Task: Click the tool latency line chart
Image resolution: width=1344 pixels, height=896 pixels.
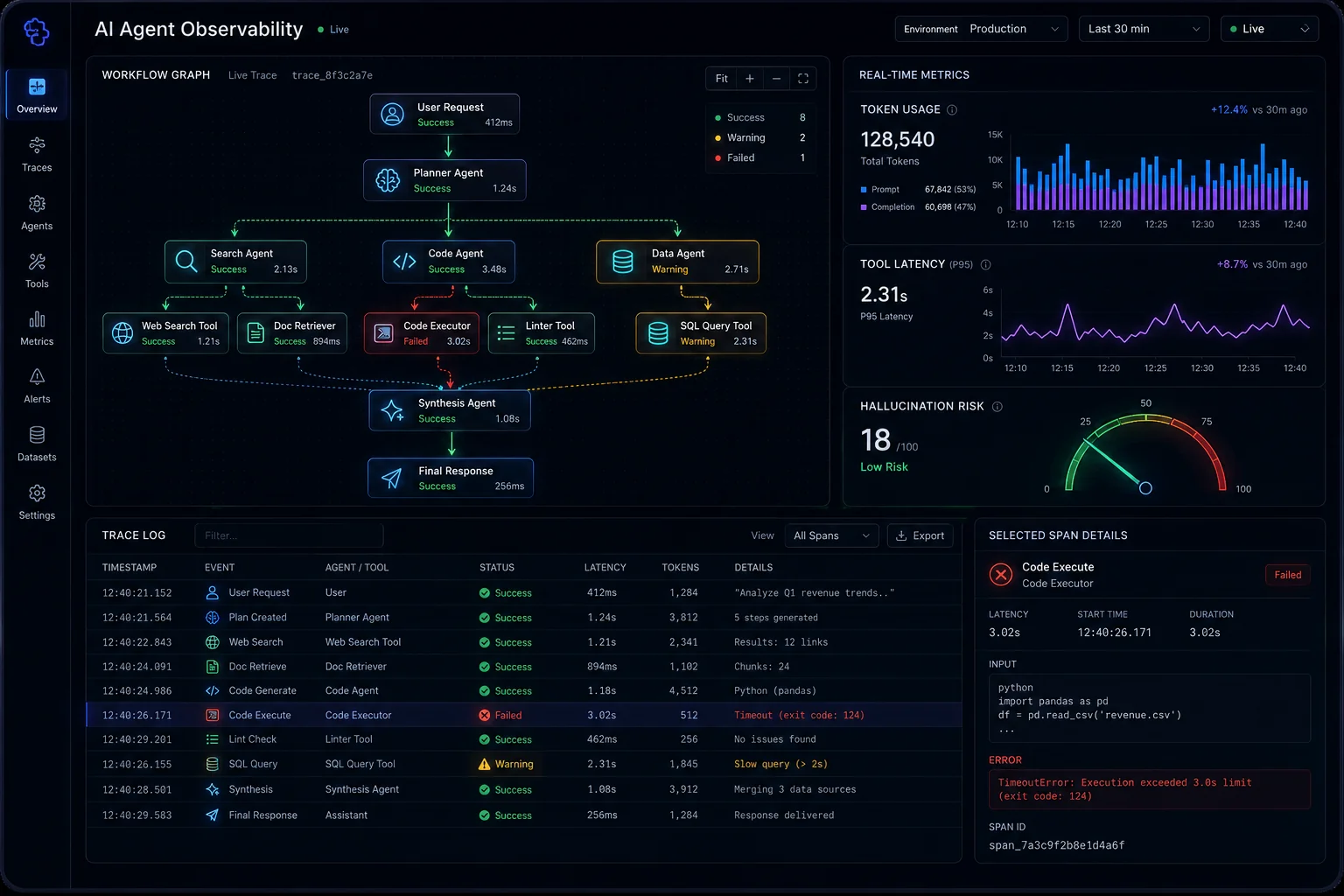Action: 1155,324
